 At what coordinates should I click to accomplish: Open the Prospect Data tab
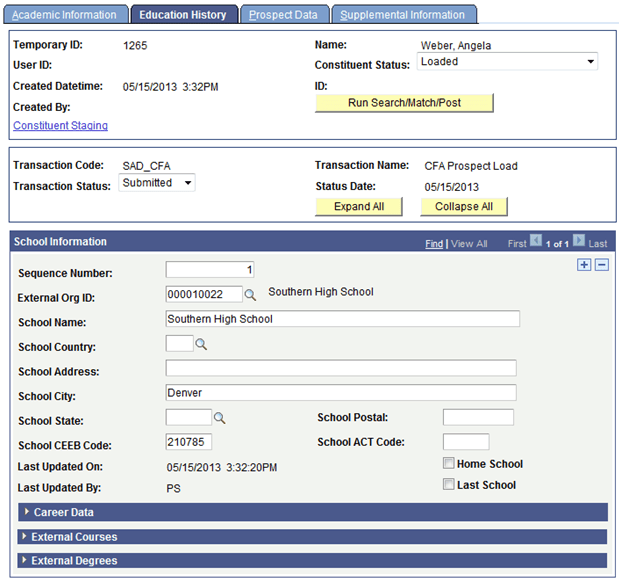pyautogui.click(x=285, y=15)
